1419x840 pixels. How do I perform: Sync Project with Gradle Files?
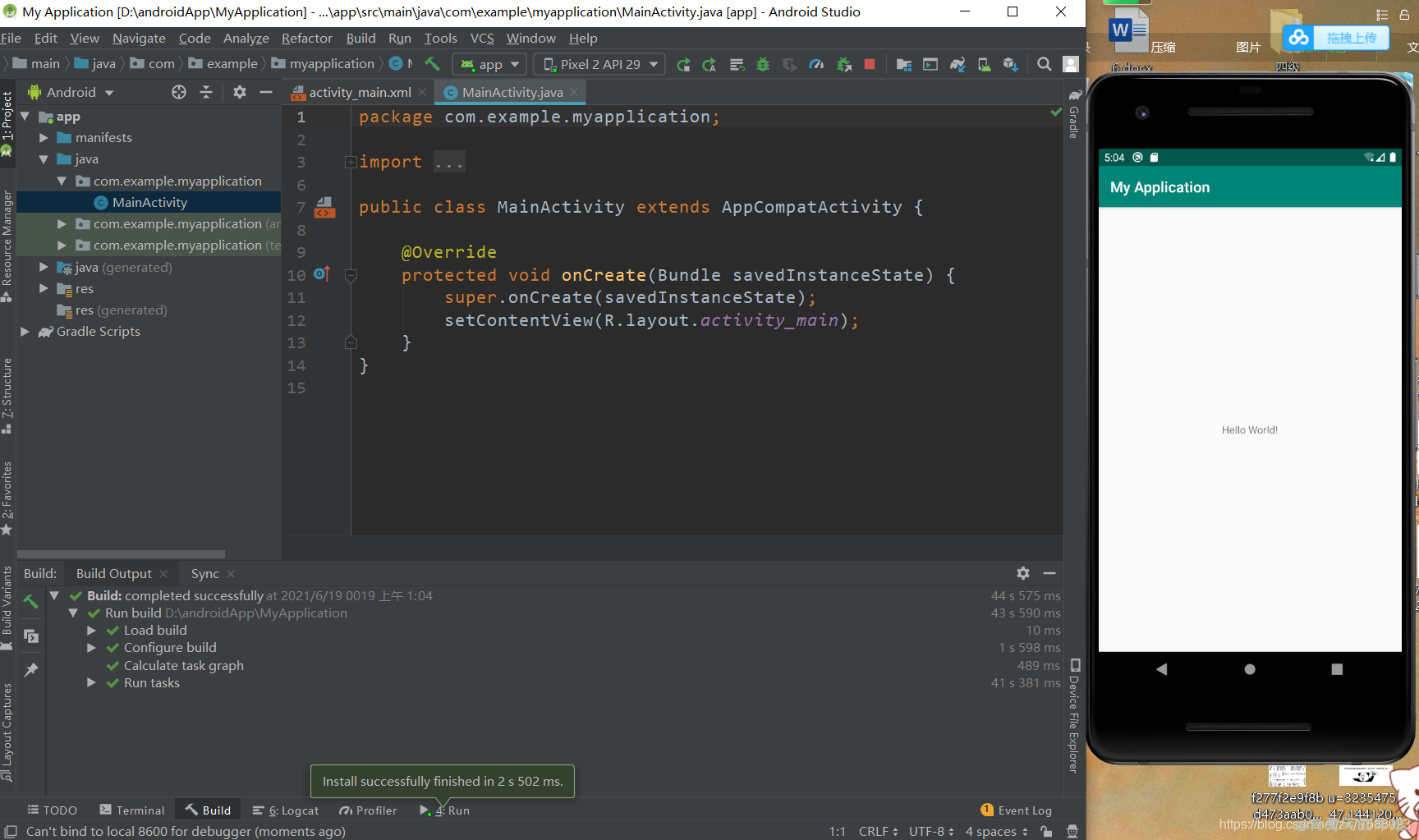[957, 64]
